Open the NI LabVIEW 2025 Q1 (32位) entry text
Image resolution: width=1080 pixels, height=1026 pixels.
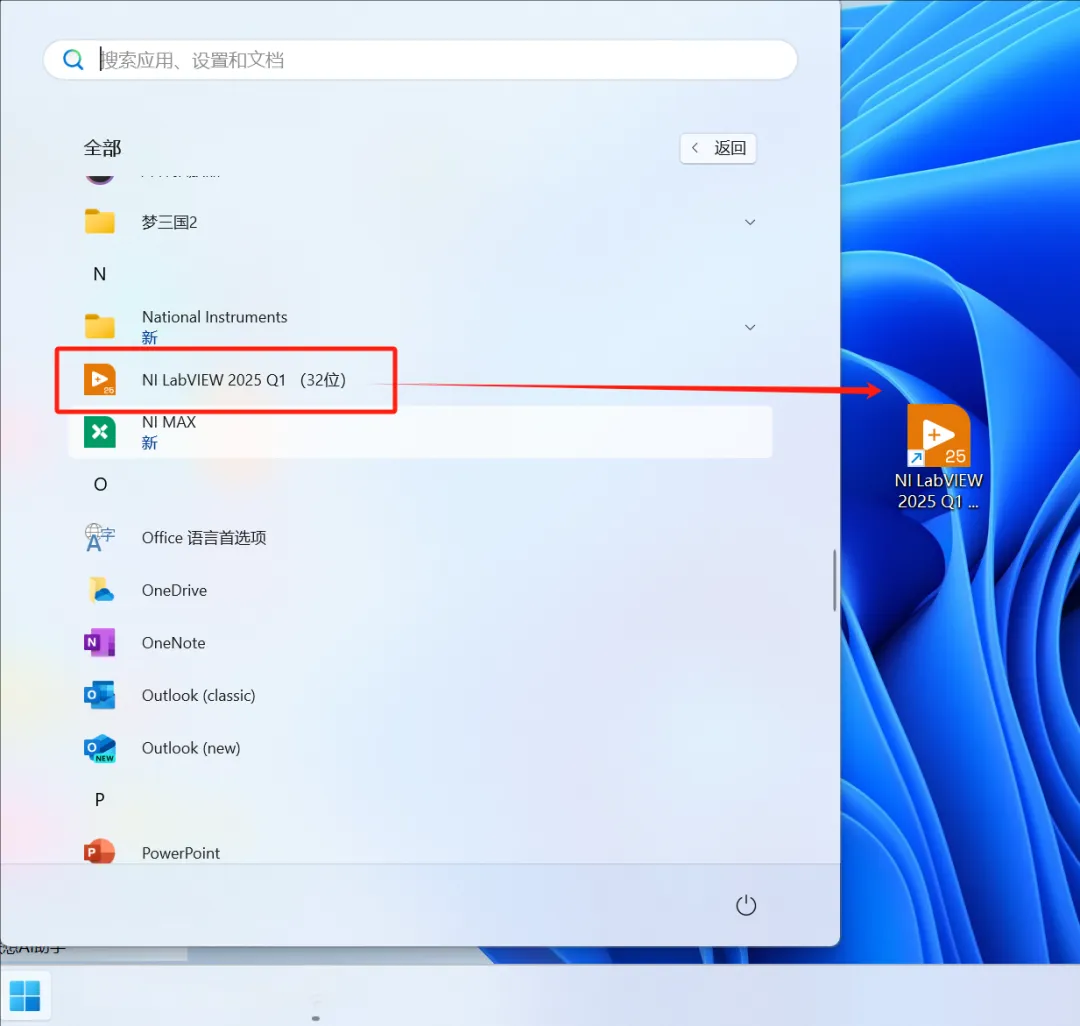(x=244, y=380)
